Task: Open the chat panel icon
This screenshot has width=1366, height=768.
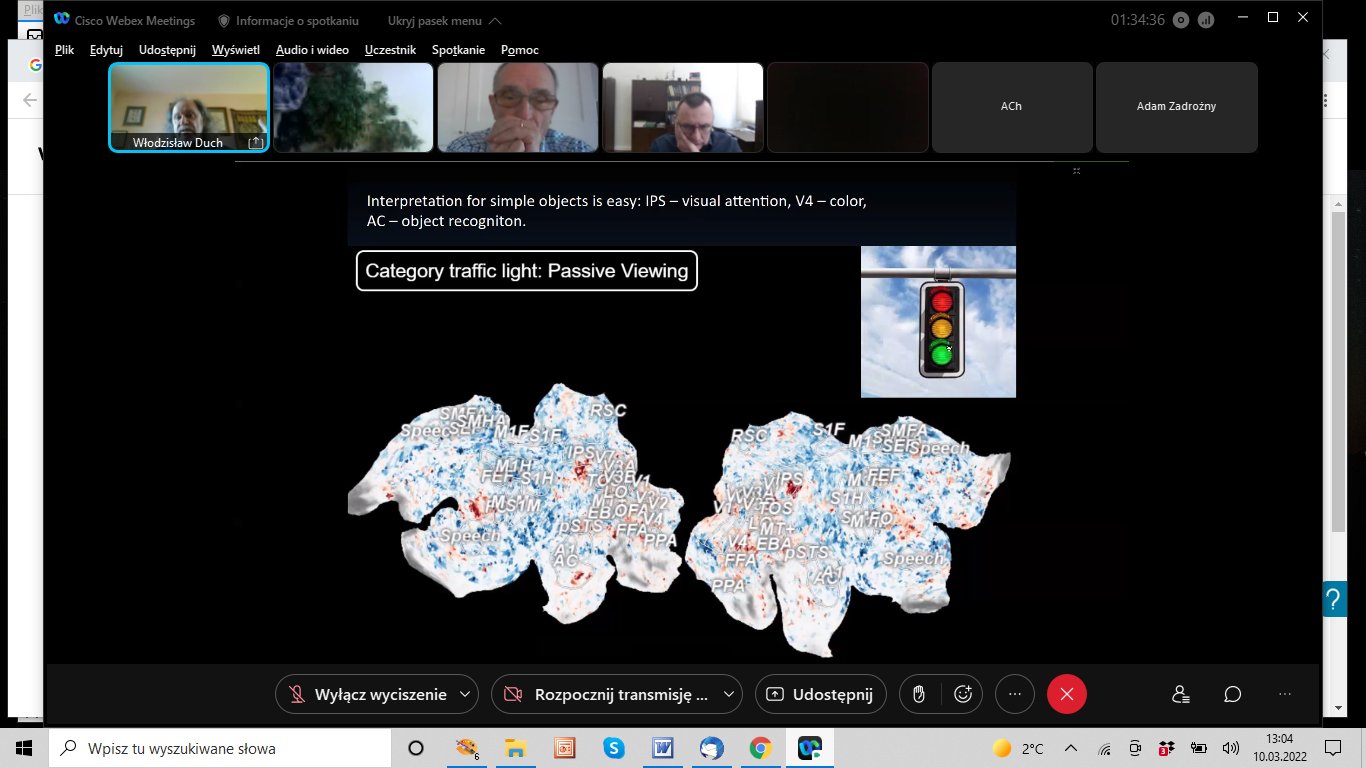Action: click(1233, 694)
